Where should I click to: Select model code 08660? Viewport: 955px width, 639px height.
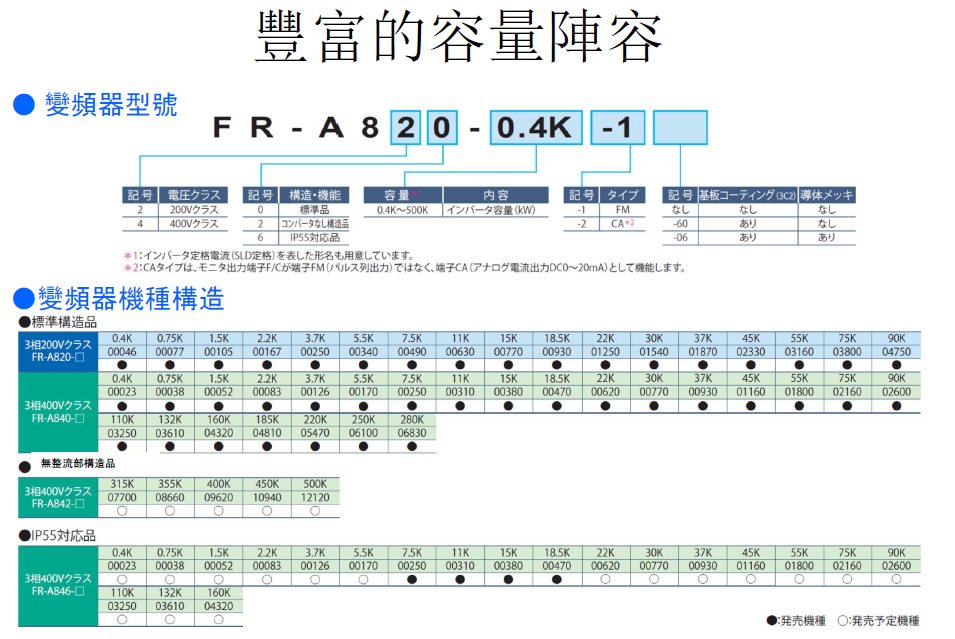pyautogui.click(x=170, y=498)
